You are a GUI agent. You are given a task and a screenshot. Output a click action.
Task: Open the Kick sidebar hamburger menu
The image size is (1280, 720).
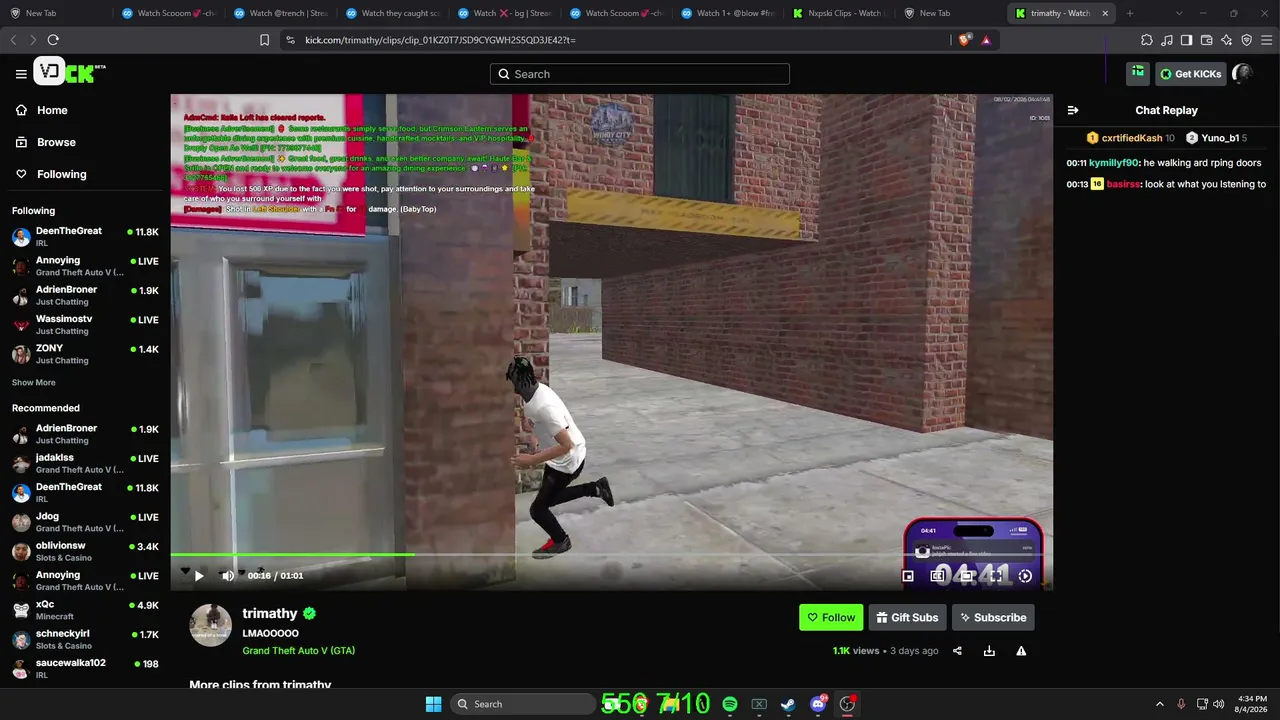[21, 74]
